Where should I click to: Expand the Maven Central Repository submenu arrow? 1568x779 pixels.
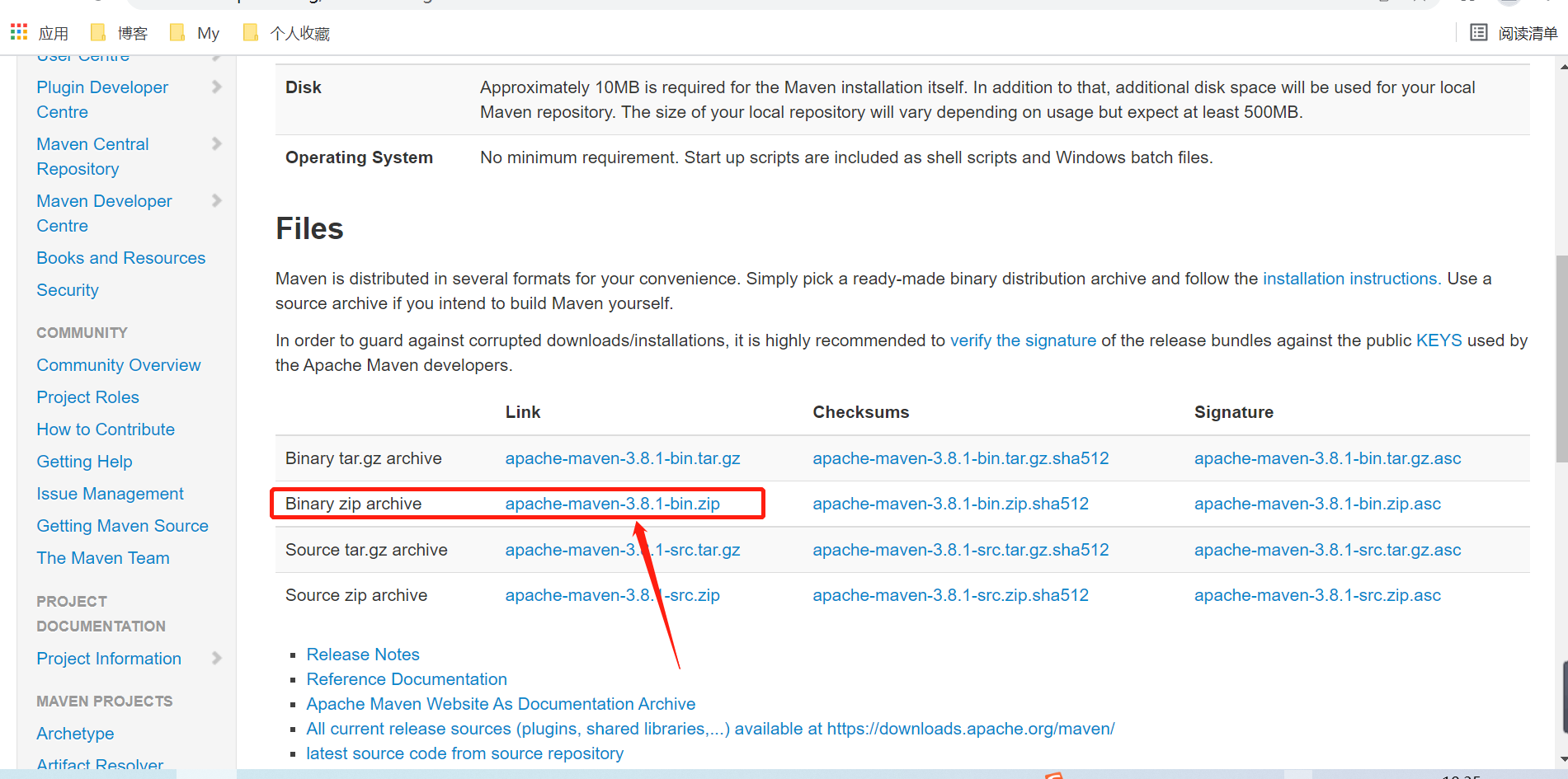tap(217, 143)
